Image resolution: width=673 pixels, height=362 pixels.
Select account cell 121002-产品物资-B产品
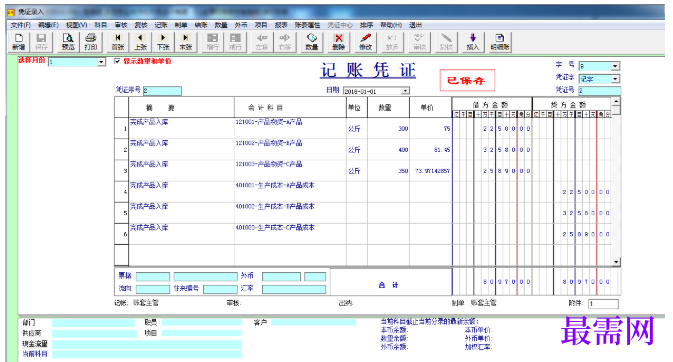tap(290, 149)
